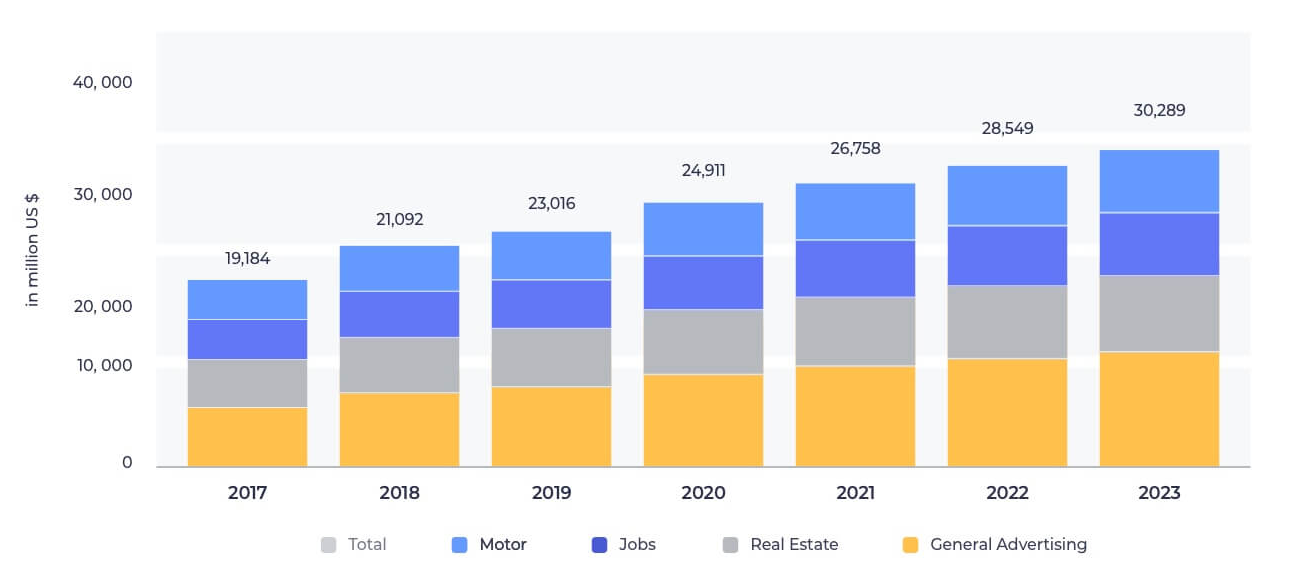Click the 26,758 total value label

[x=855, y=149]
